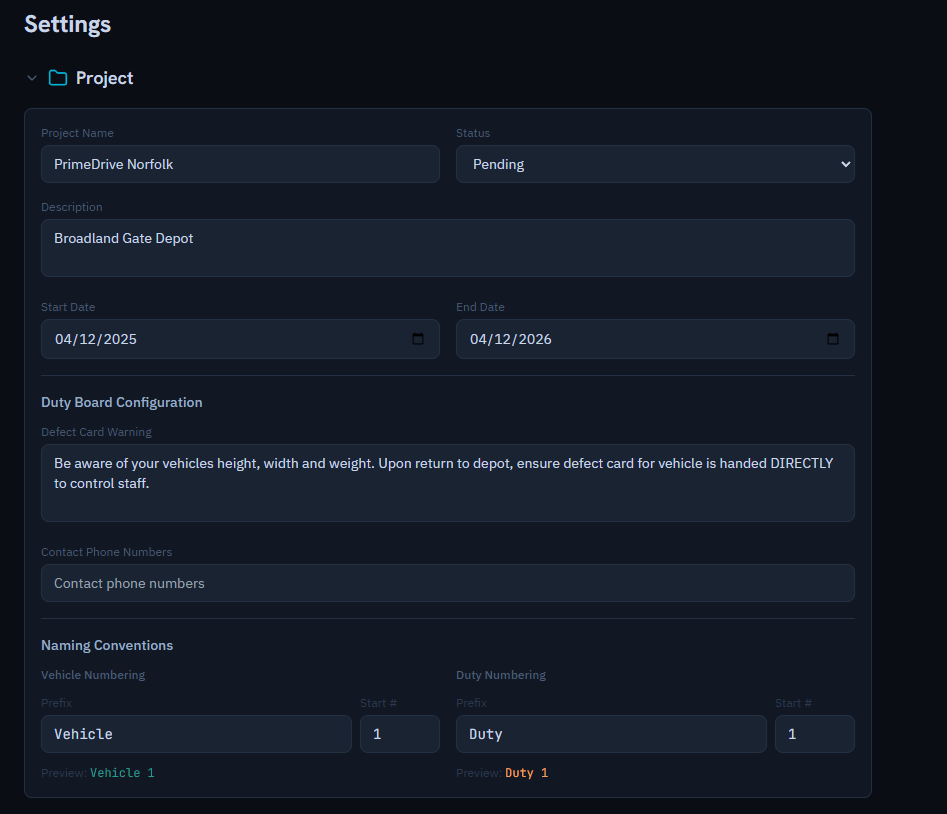Click the Start Date value 04/12/2025
This screenshot has height=814, width=947.
[x=96, y=339]
